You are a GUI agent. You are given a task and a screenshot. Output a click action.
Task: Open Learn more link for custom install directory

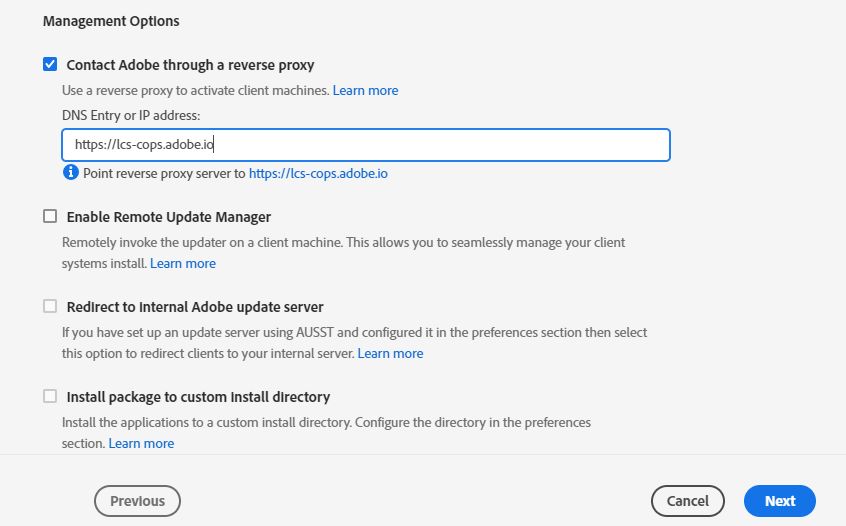pos(141,443)
